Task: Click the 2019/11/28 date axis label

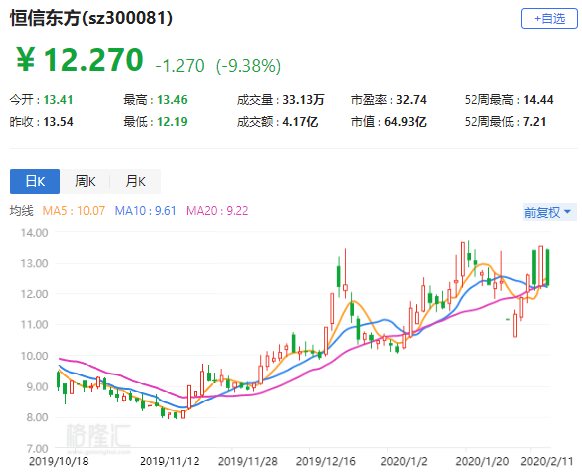Action: pyautogui.click(x=248, y=461)
